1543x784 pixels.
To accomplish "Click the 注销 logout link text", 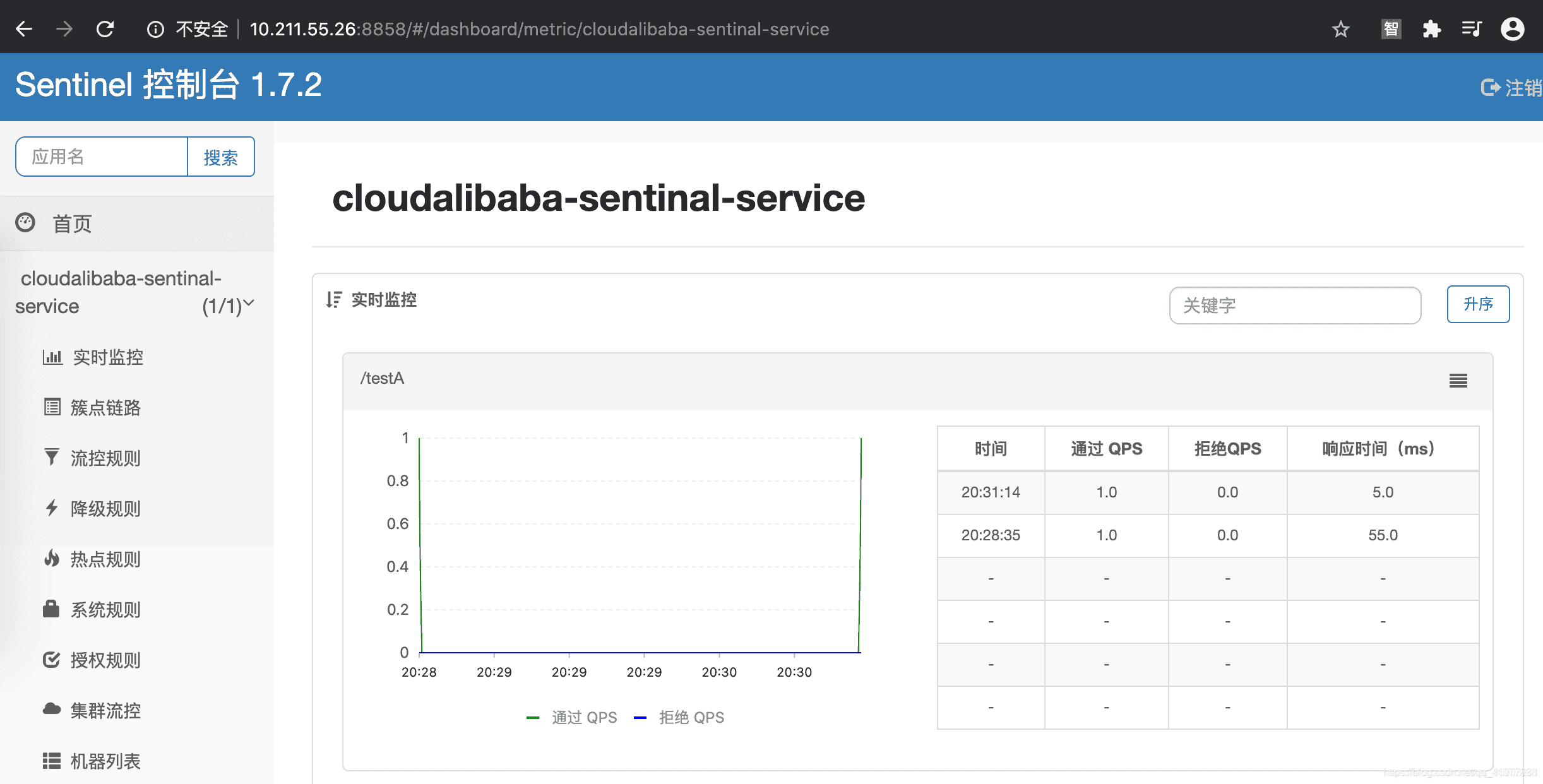I will coord(1523,88).
